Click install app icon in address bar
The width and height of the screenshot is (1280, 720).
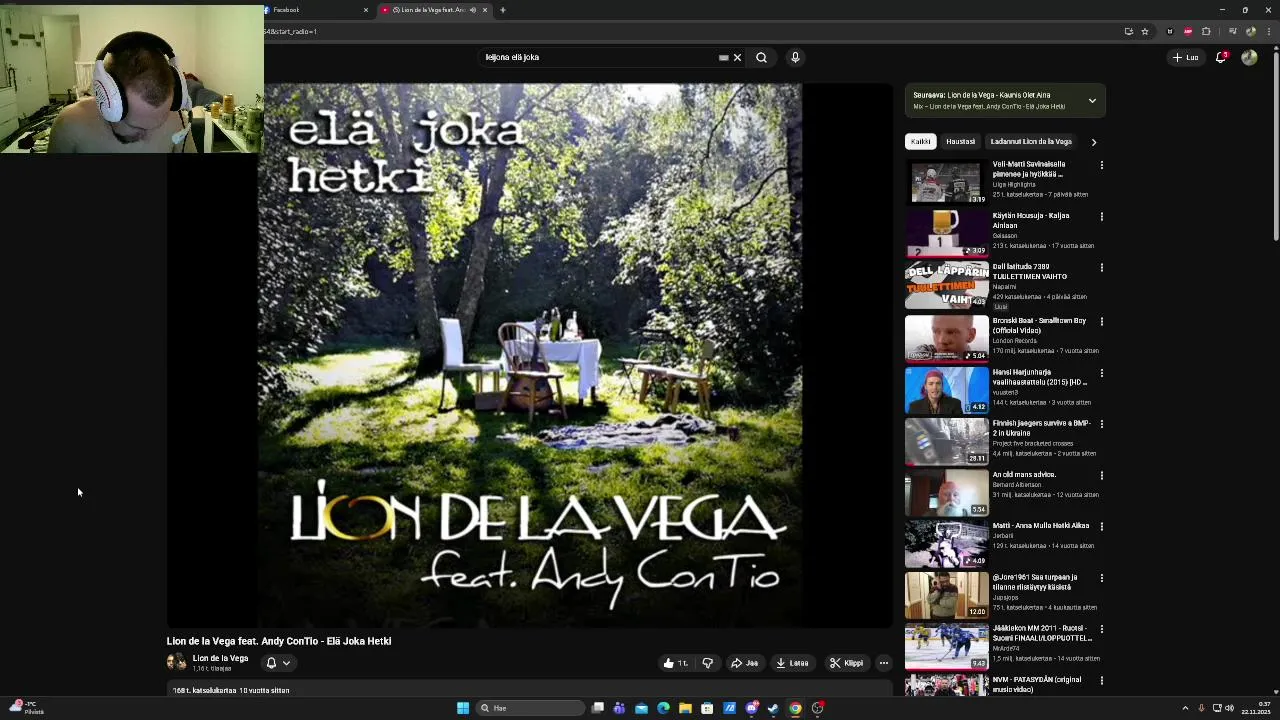click(1129, 31)
